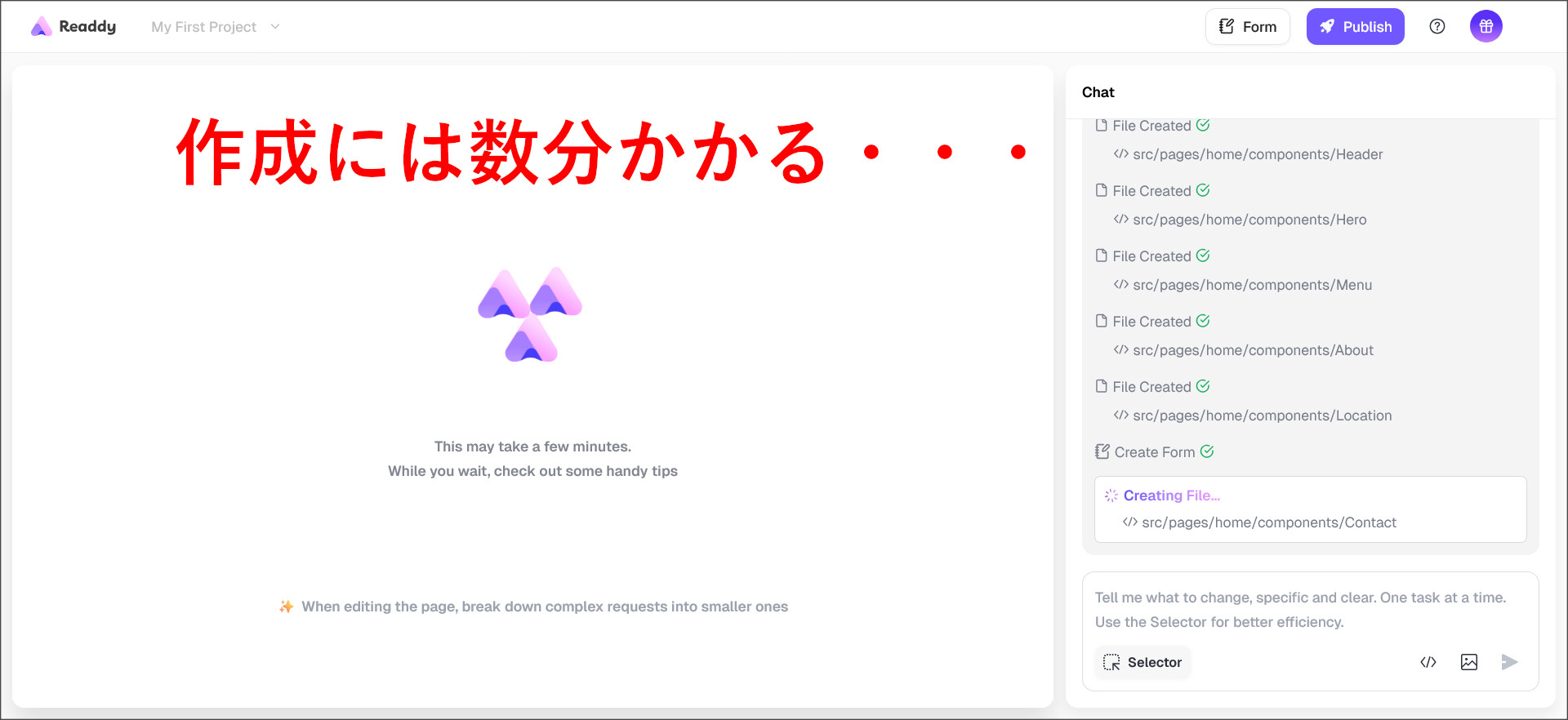Open the Form button
Image resolution: width=1568 pixels, height=720 pixels.
pyautogui.click(x=1247, y=27)
